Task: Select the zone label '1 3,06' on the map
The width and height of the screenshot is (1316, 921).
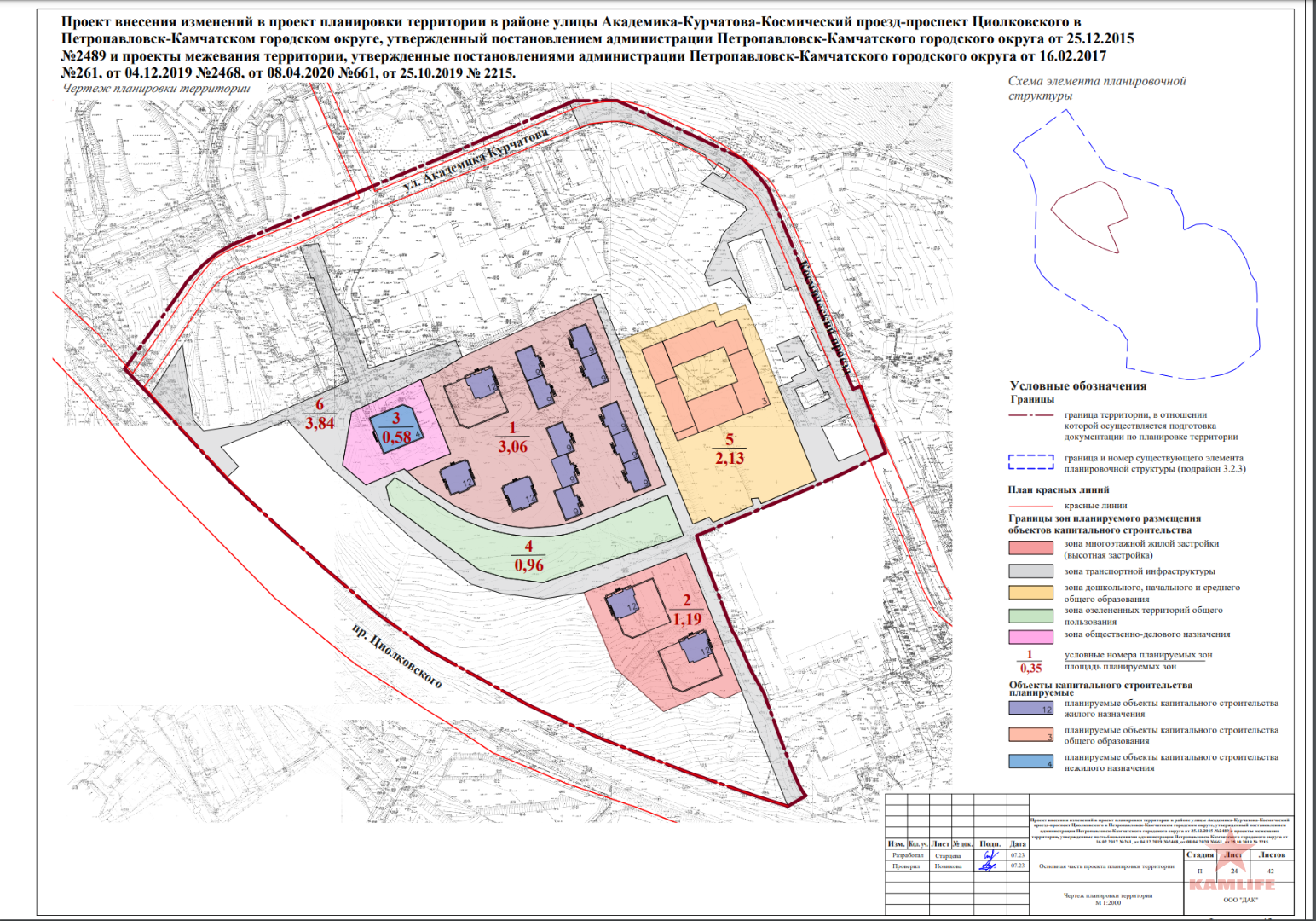Action: click(512, 437)
